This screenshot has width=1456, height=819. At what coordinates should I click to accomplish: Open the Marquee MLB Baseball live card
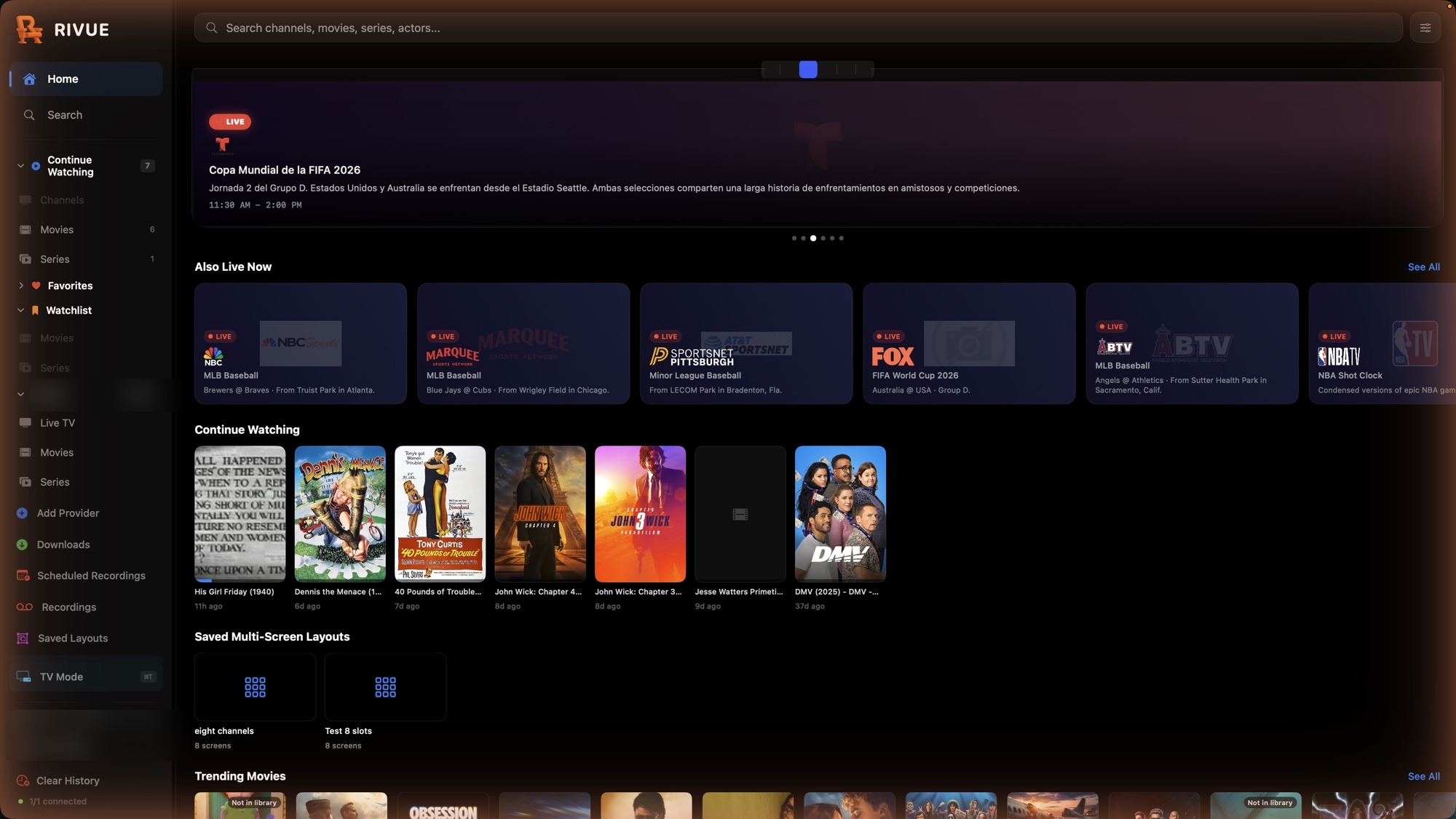pos(523,344)
